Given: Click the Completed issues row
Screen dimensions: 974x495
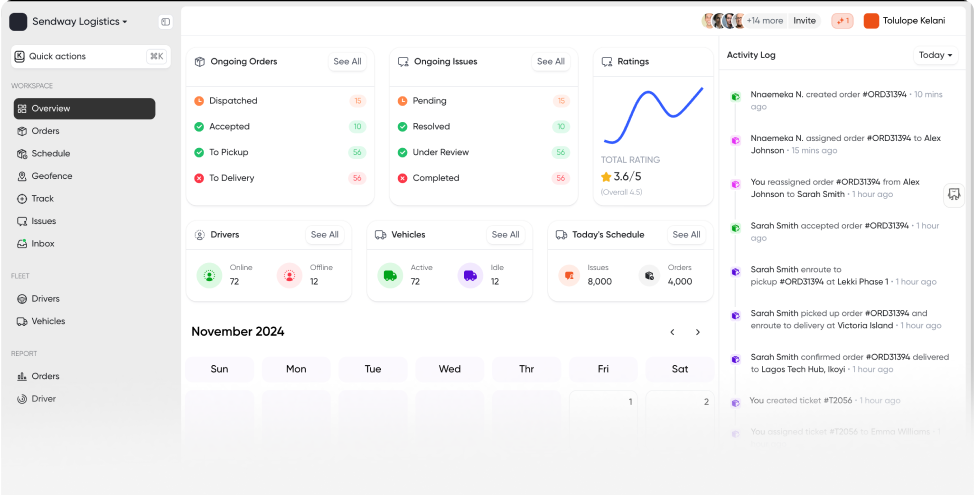Looking at the screenshot, I should (x=484, y=178).
